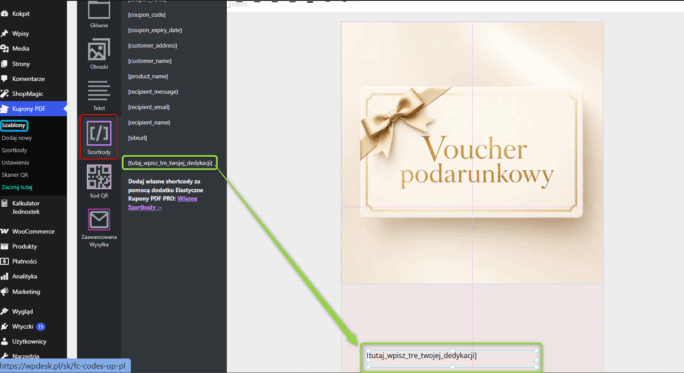Open the Własne Szortkody PRO link
Viewport: 684px width, 373px height.
pyautogui.click(x=162, y=203)
